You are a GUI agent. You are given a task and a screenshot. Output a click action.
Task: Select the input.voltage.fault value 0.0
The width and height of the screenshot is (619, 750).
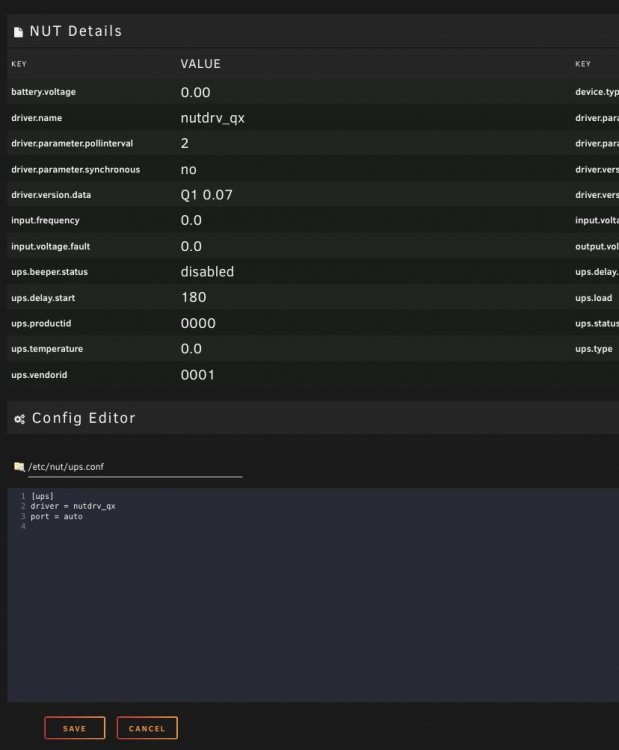[x=191, y=246]
